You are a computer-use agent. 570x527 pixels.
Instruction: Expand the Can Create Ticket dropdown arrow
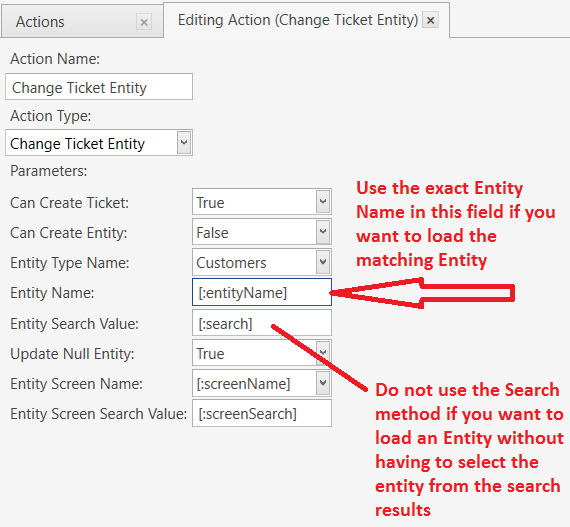click(323, 202)
